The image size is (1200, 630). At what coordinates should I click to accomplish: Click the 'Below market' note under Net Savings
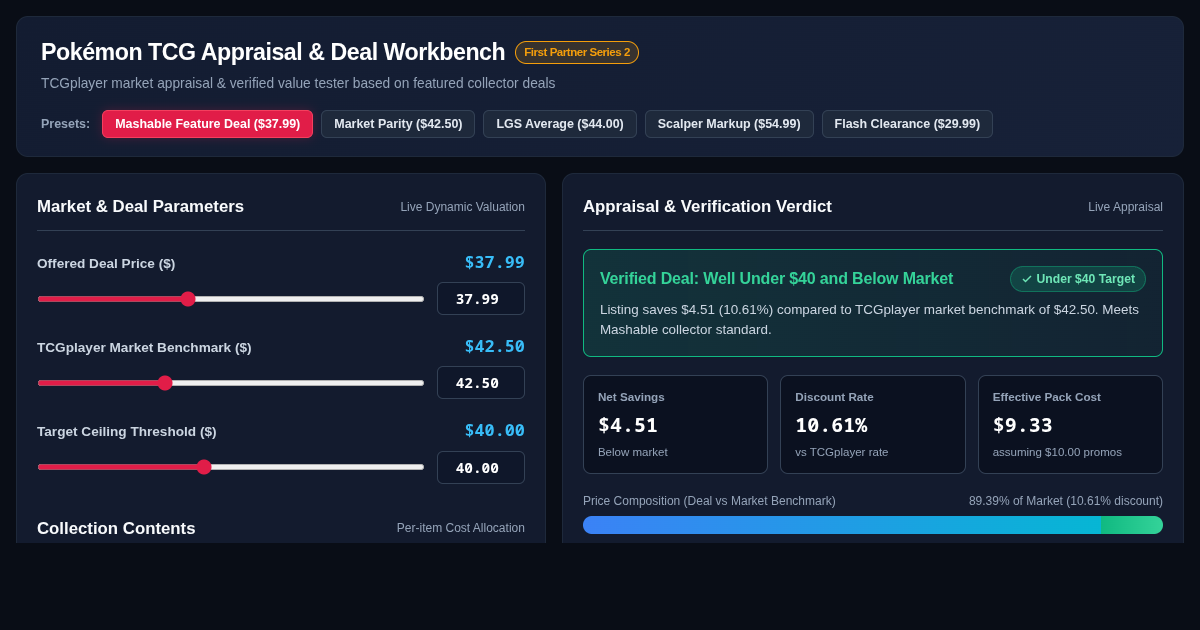point(633,452)
